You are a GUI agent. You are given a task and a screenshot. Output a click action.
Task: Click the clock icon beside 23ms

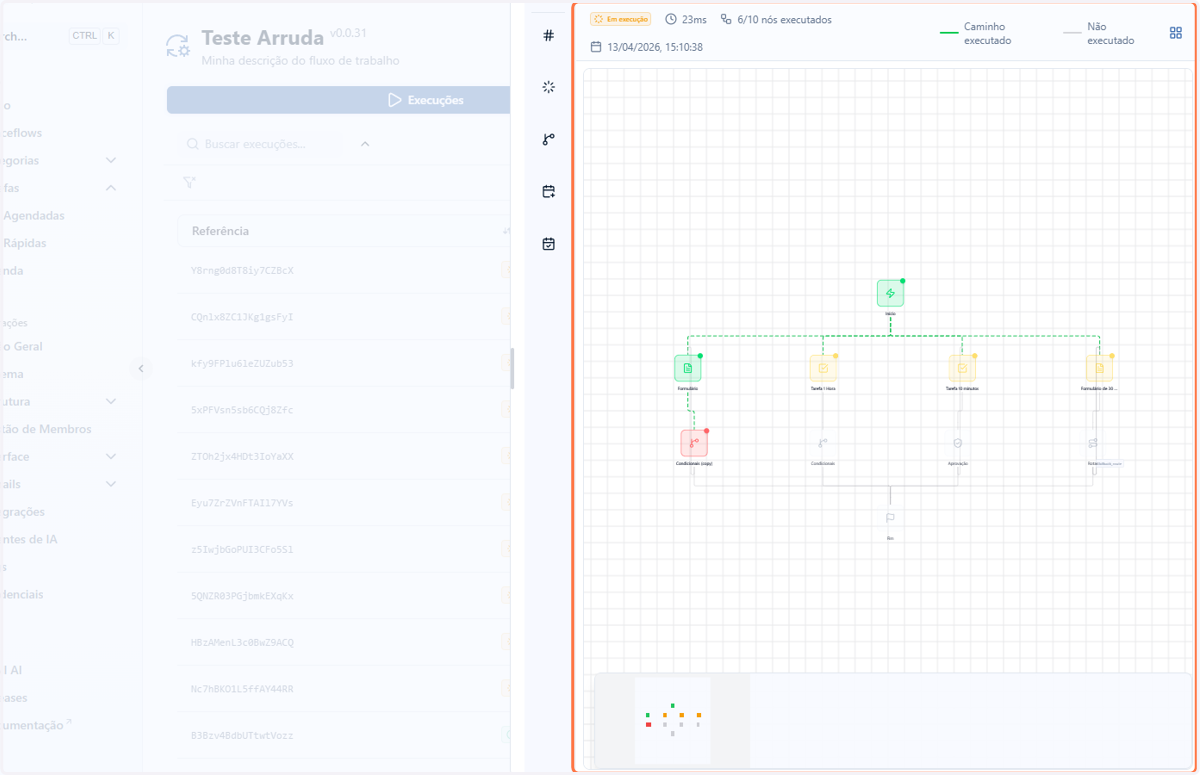pos(670,19)
